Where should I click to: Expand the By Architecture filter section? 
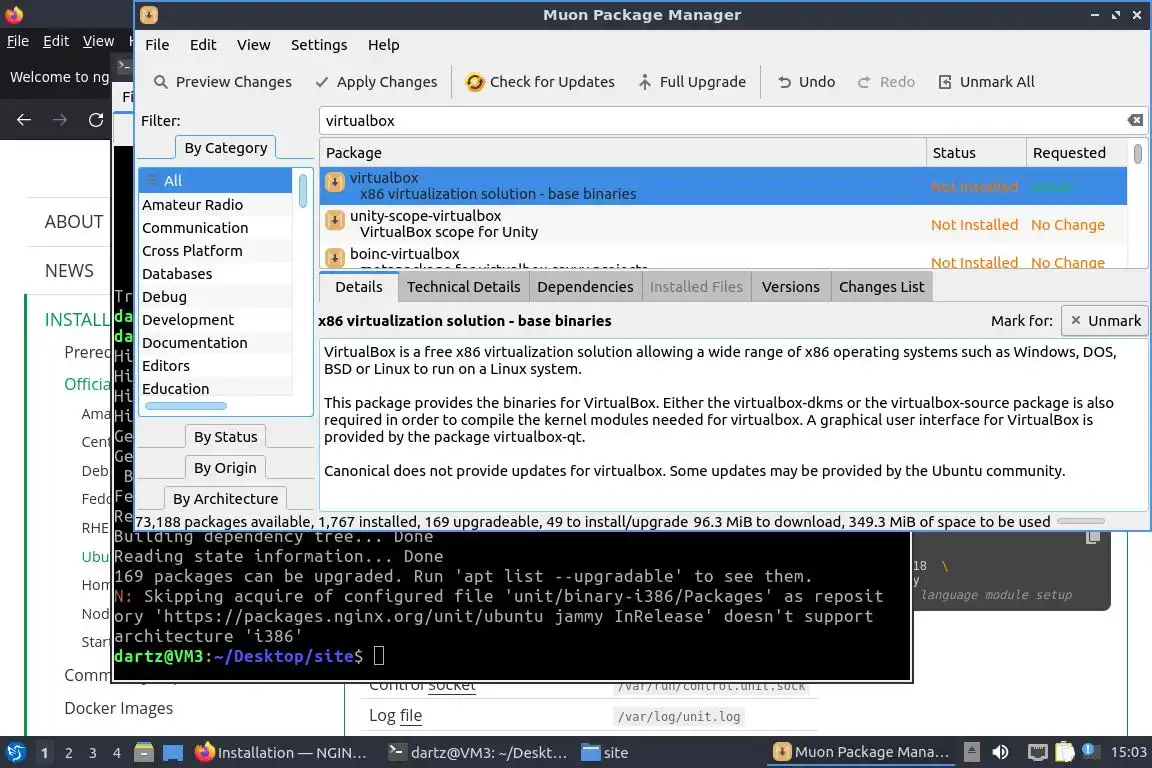(x=226, y=498)
